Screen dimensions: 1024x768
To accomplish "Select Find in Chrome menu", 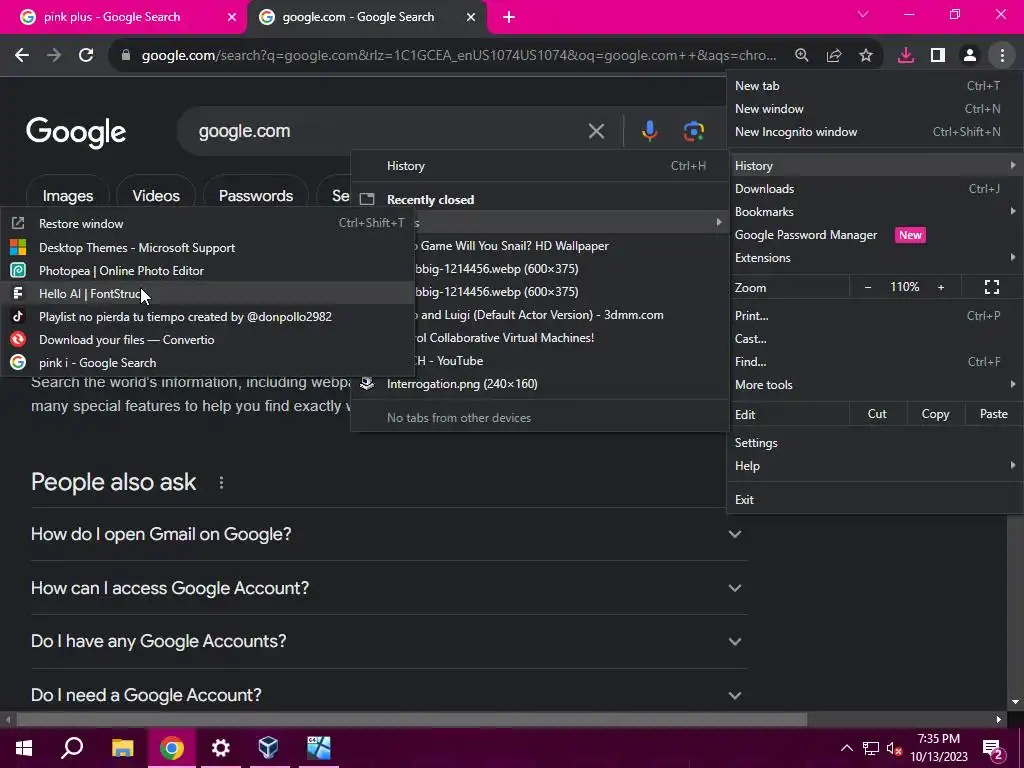I will click(x=875, y=362).
